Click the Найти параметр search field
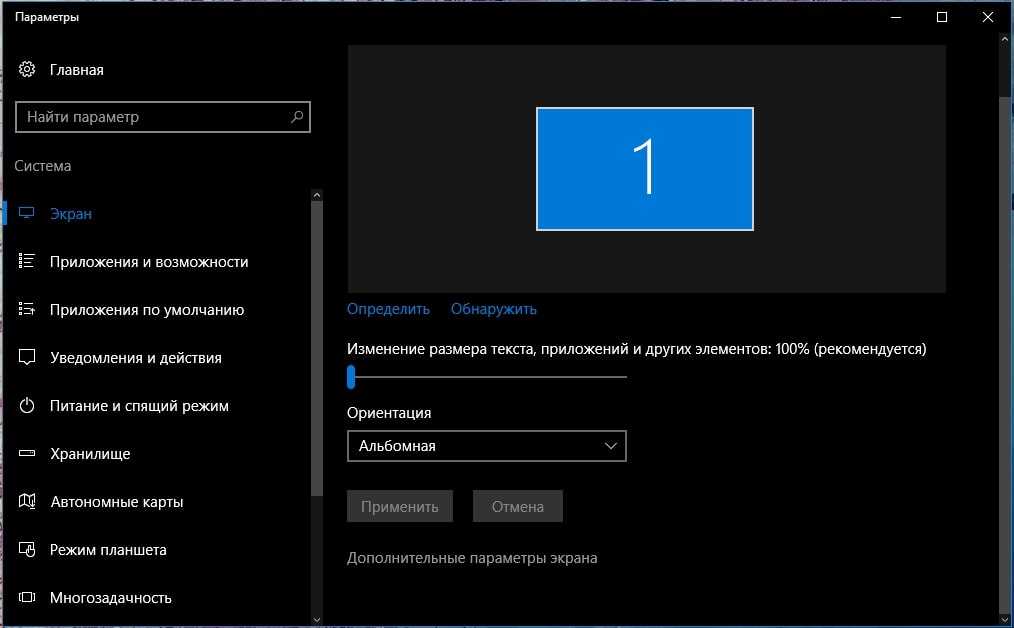The height and width of the screenshot is (628, 1014). point(163,117)
